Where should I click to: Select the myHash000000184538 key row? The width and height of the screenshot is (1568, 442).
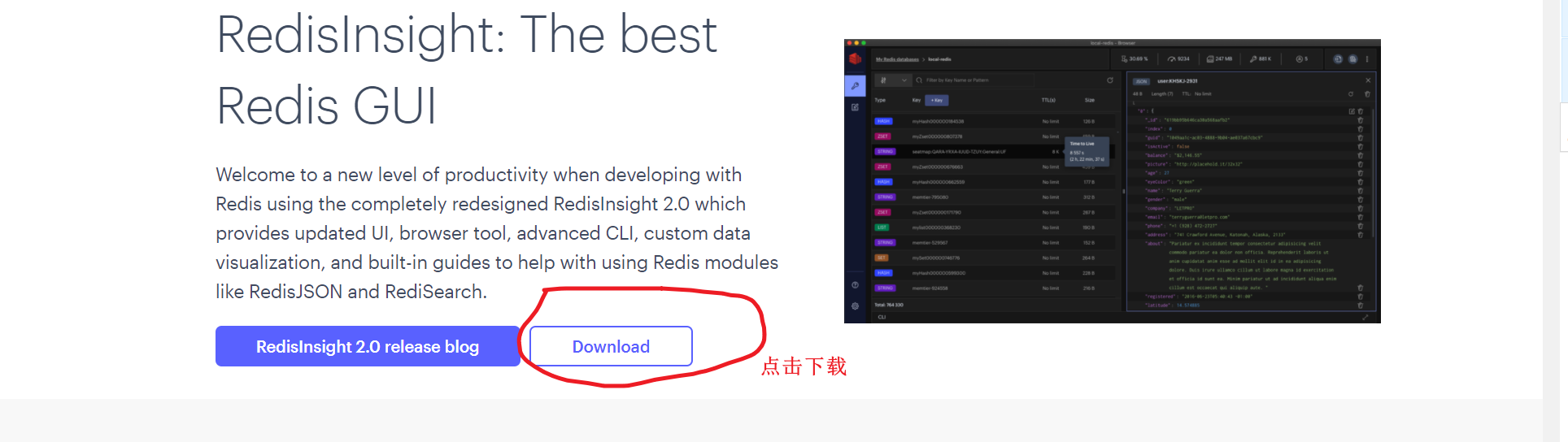pos(995,121)
